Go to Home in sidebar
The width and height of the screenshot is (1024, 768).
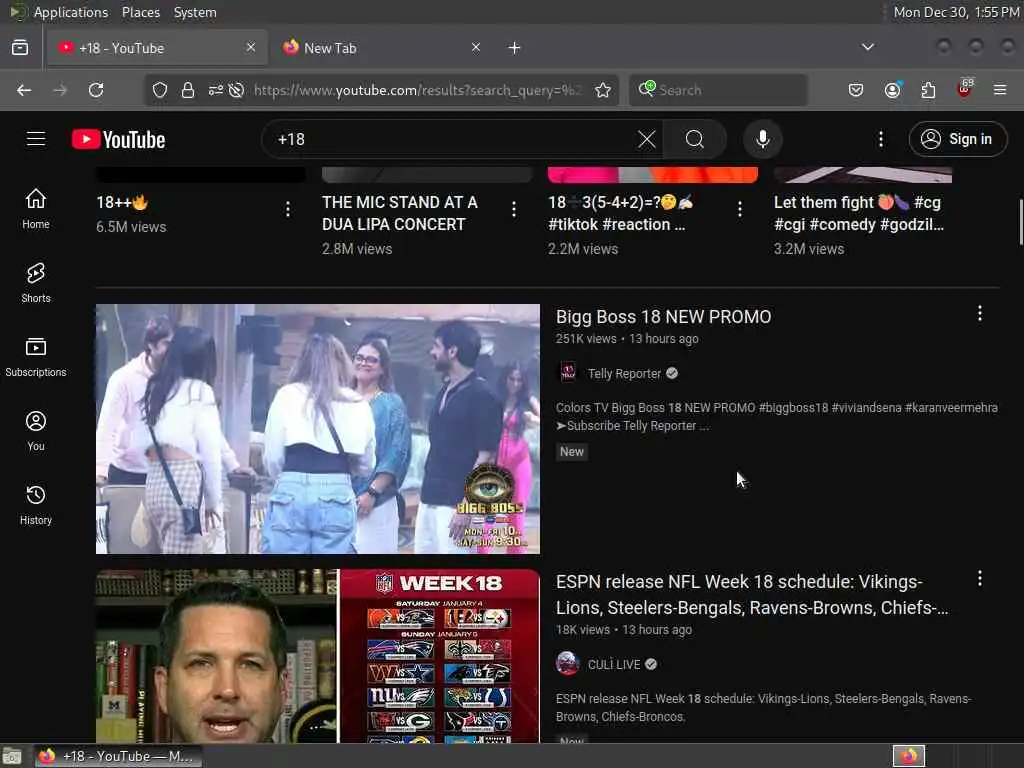pyautogui.click(x=36, y=209)
